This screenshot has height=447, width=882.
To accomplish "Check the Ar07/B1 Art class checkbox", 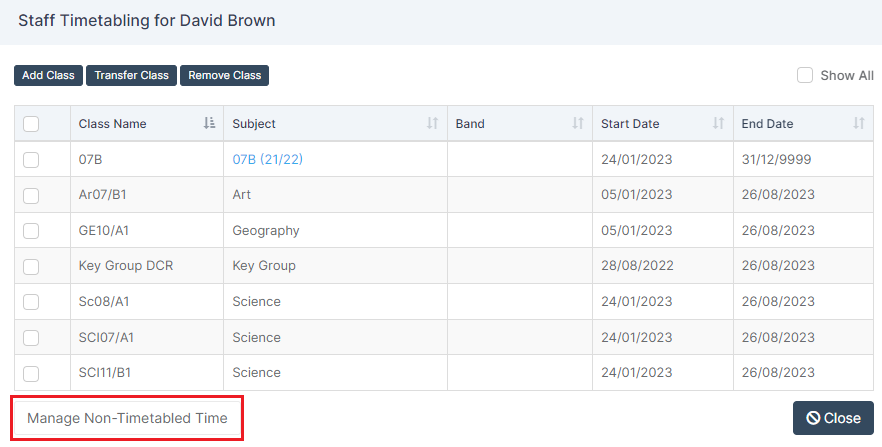I will (31, 195).
